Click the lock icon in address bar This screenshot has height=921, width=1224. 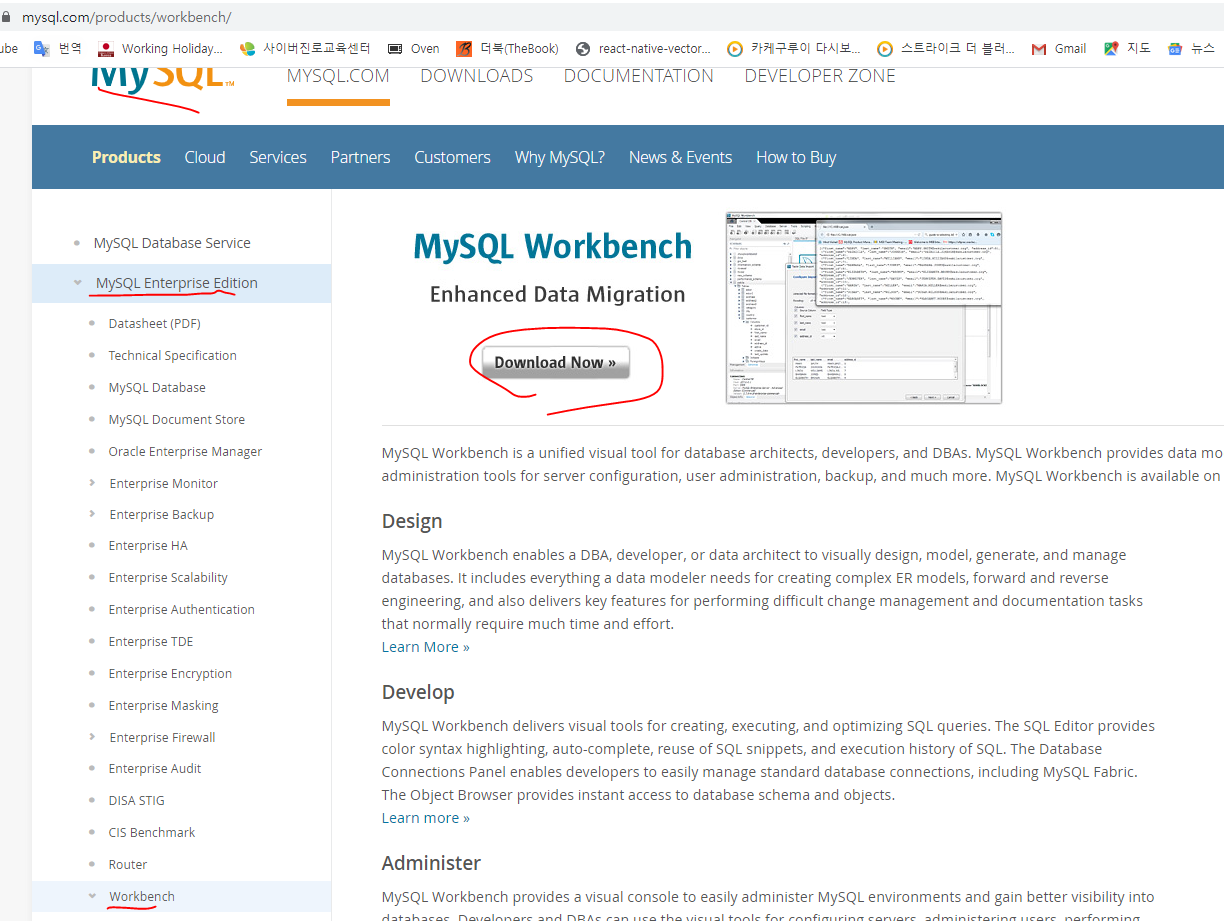6,17
